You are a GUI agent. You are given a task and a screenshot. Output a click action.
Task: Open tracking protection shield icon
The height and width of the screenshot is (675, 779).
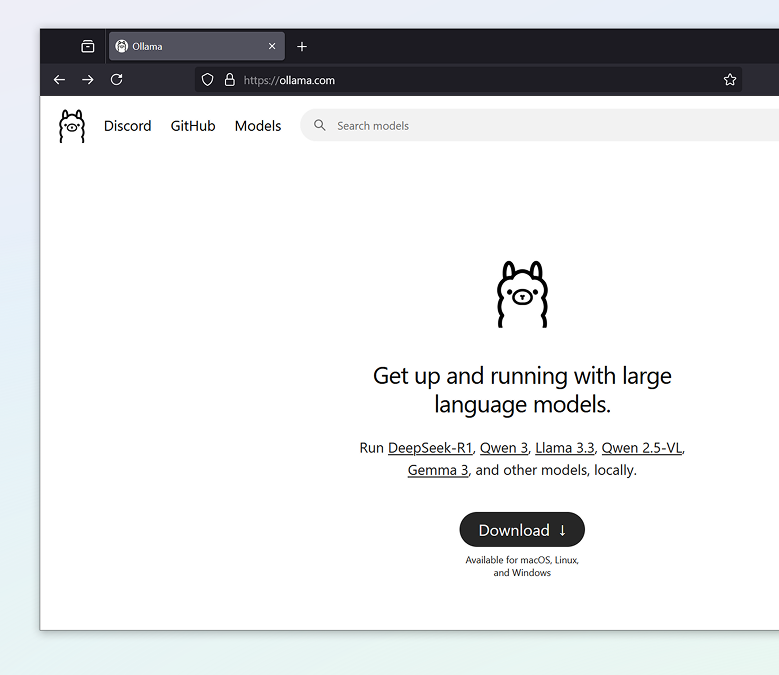208,79
